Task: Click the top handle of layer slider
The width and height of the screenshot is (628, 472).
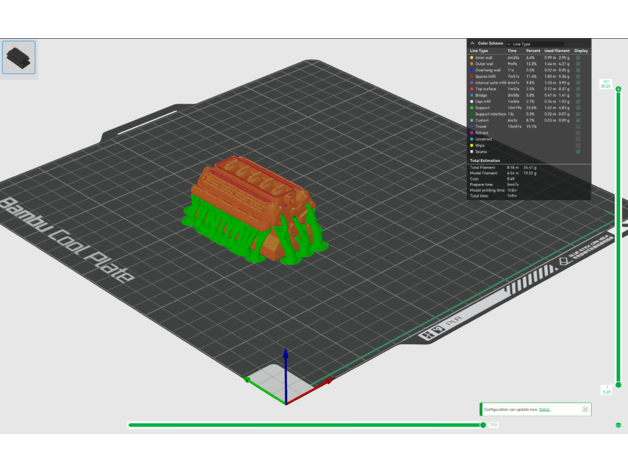Action: pyautogui.click(x=618, y=90)
